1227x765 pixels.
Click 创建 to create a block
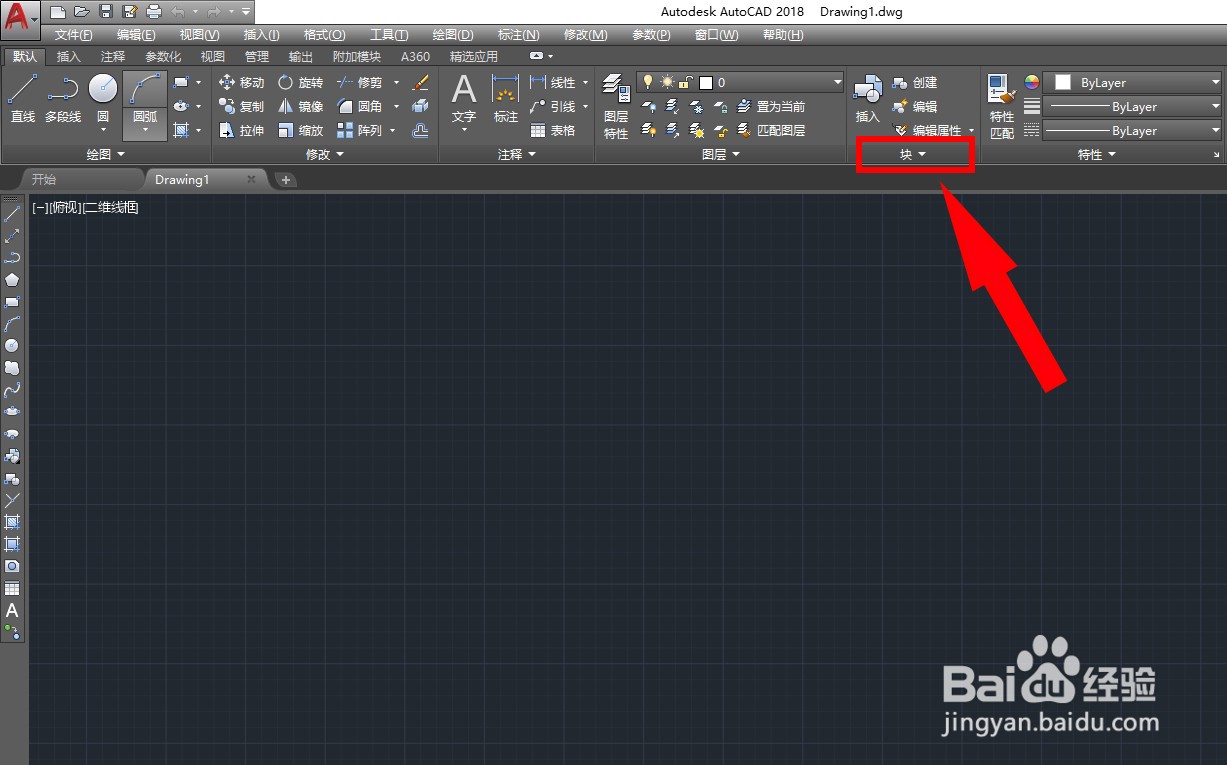915,83
